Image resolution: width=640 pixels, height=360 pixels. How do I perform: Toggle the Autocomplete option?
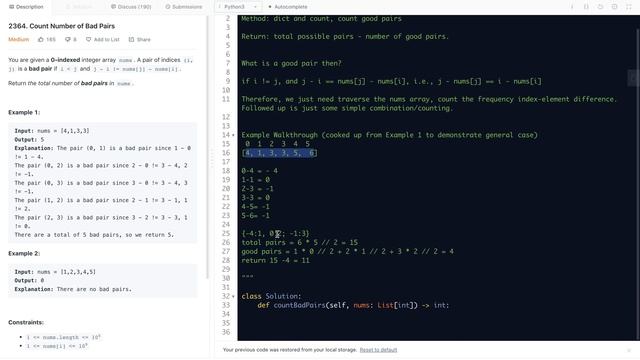point(288,7)
